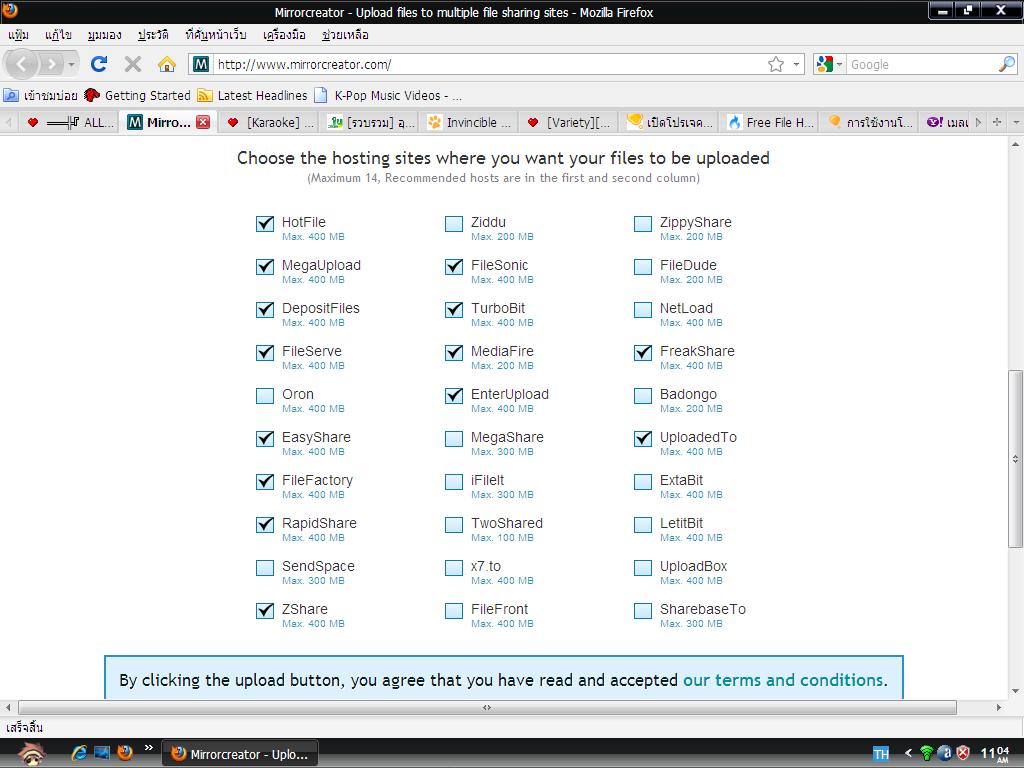Click the browser Forward arrow button

pos(51,64)
